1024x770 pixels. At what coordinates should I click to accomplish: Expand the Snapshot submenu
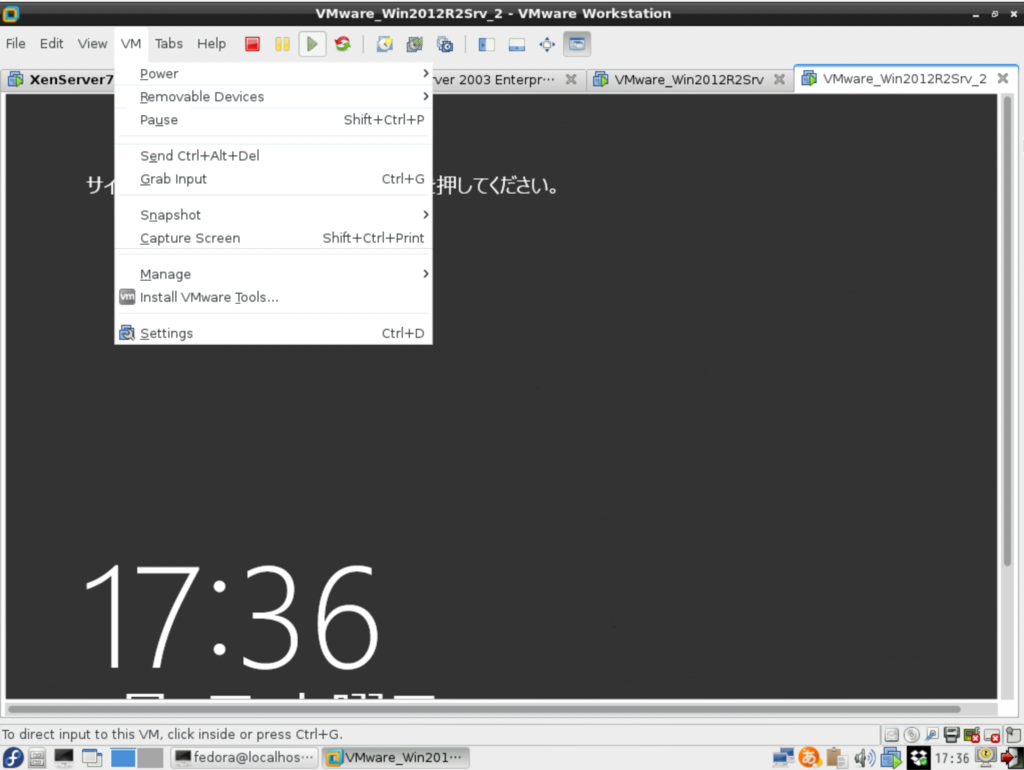point(273,215)
